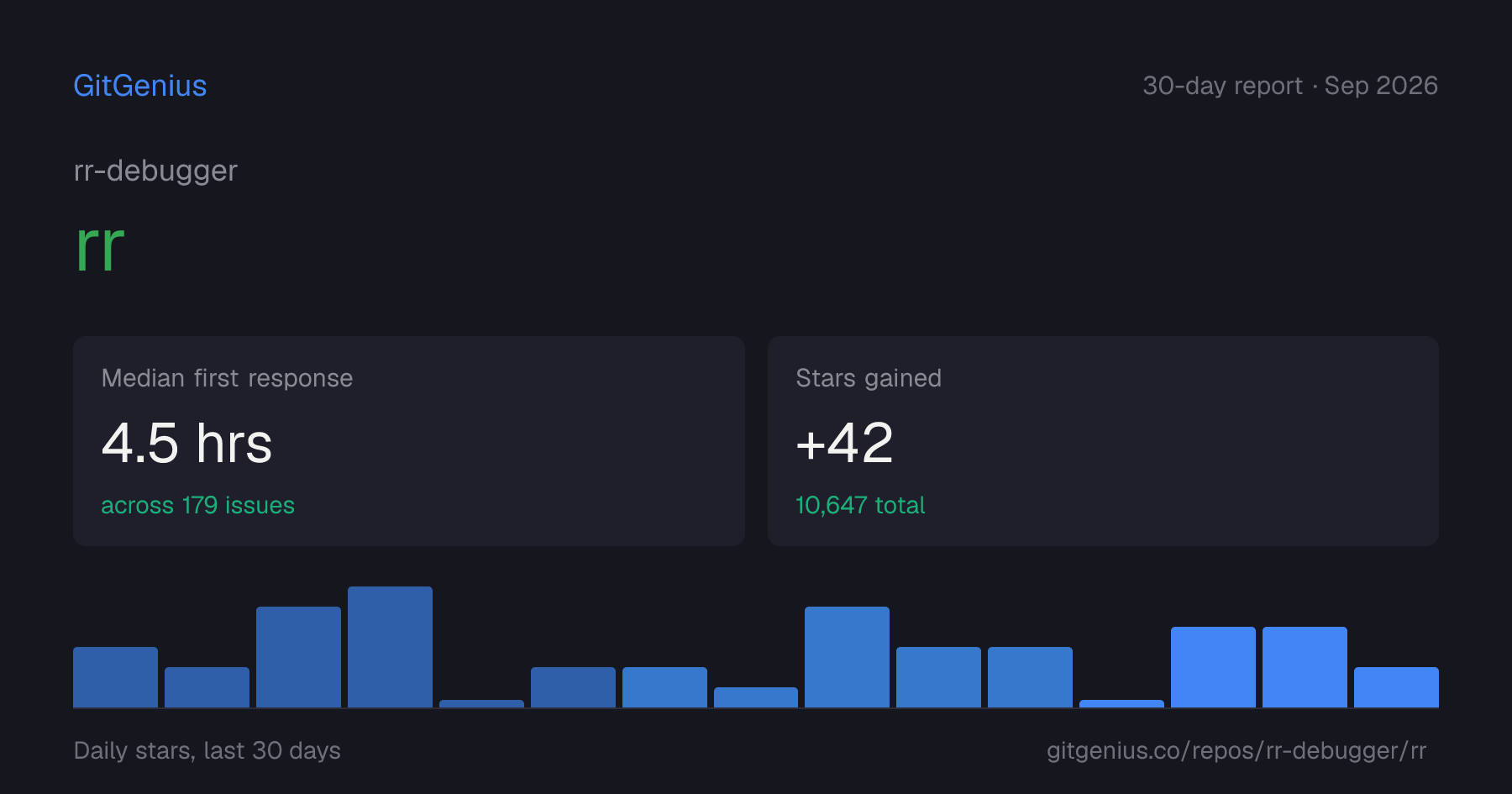
Task: Click the +42 stars value
Action: (x=844, y=443)
